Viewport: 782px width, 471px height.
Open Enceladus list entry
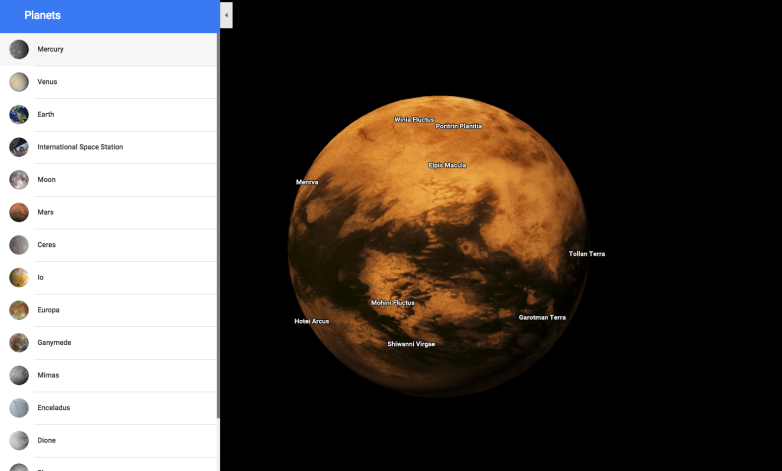(53, 408)
